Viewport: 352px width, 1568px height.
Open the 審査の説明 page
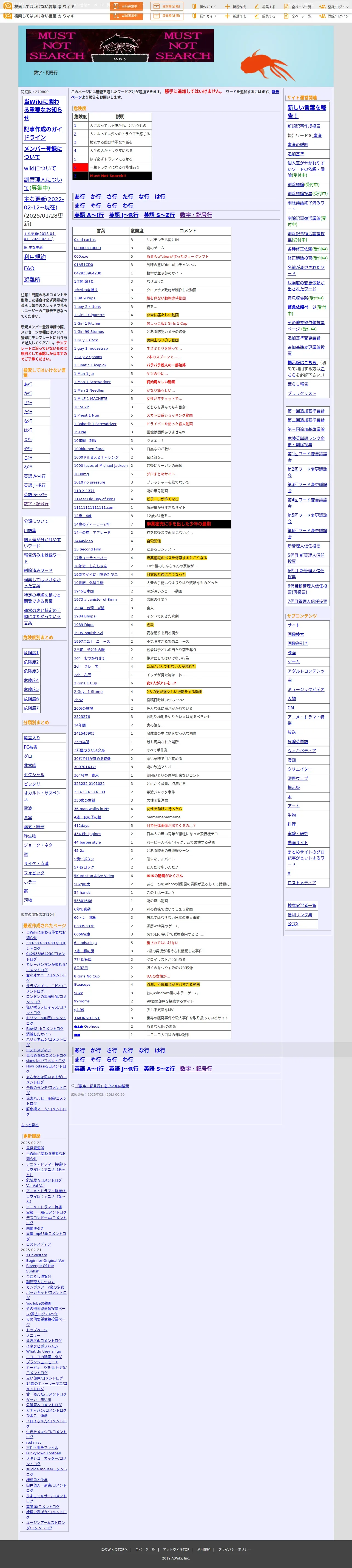click(298, 145)
